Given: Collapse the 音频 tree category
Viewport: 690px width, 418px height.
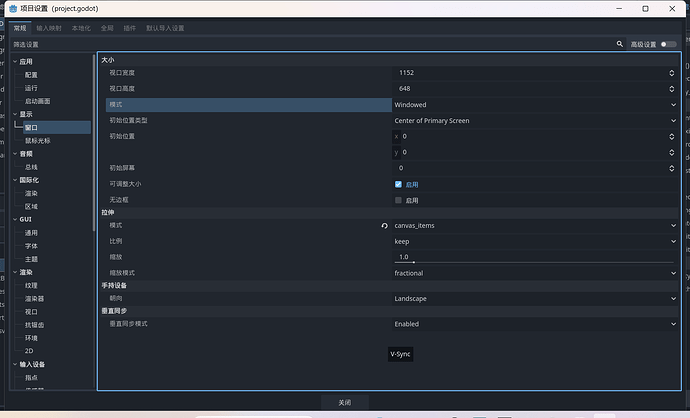Looking at the screenshot, I should 15,154.
